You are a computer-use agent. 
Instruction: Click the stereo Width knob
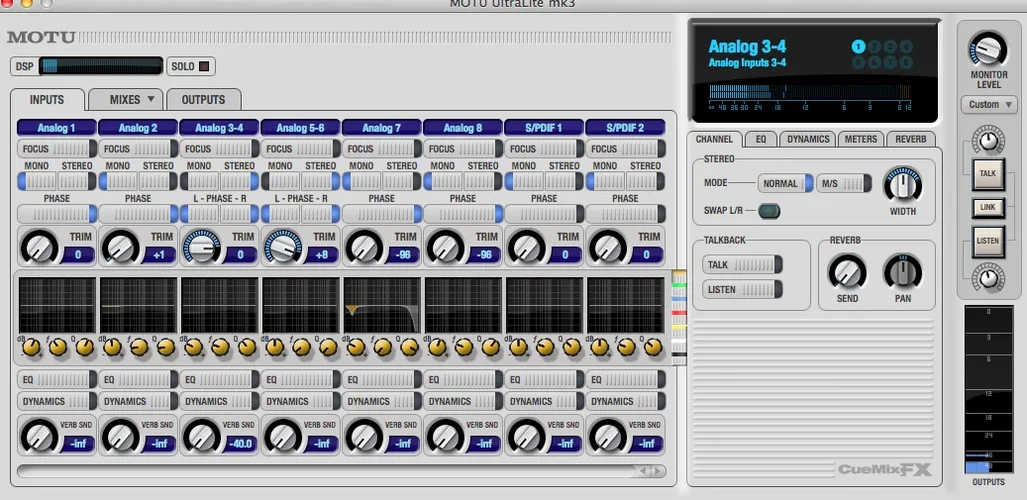click(x=902, y=185)
